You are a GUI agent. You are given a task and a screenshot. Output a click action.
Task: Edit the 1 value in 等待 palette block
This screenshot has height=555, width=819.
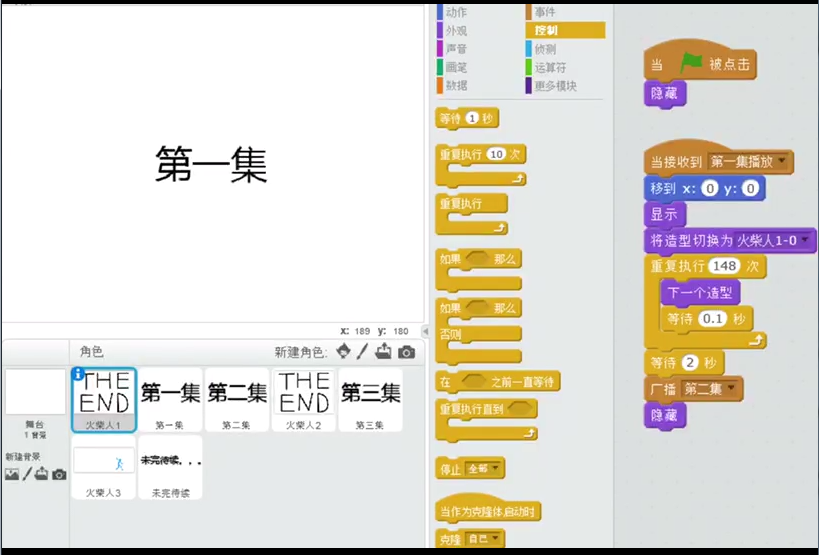click(x=472, y=119)
